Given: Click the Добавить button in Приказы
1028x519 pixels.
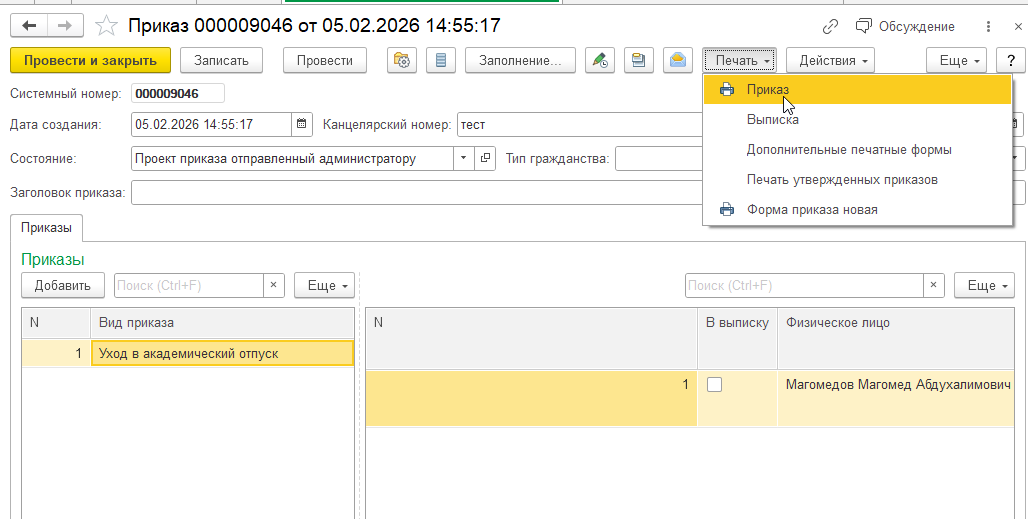Looking at the screenshot, I should point(63,285).
